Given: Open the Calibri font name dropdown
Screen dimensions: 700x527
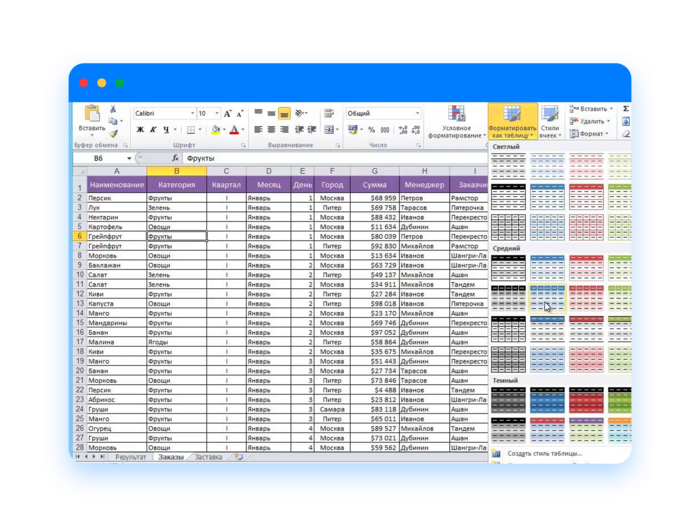Looking at the screenshot, I should (192, 113).
